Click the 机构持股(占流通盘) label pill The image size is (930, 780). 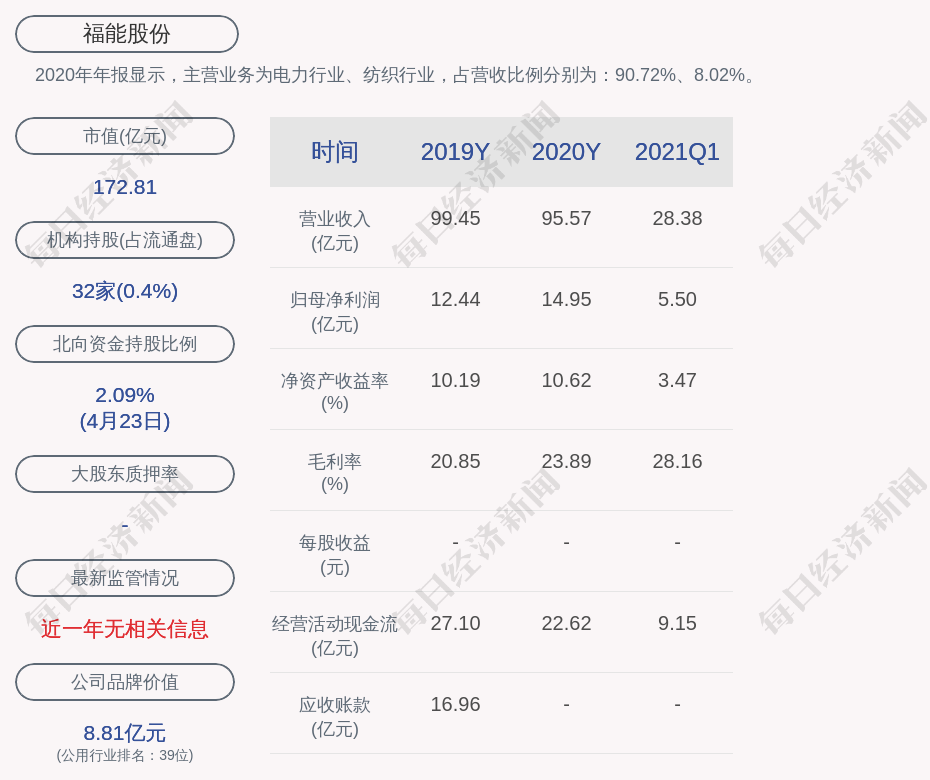pyautogui.click(x=125, y=240)
